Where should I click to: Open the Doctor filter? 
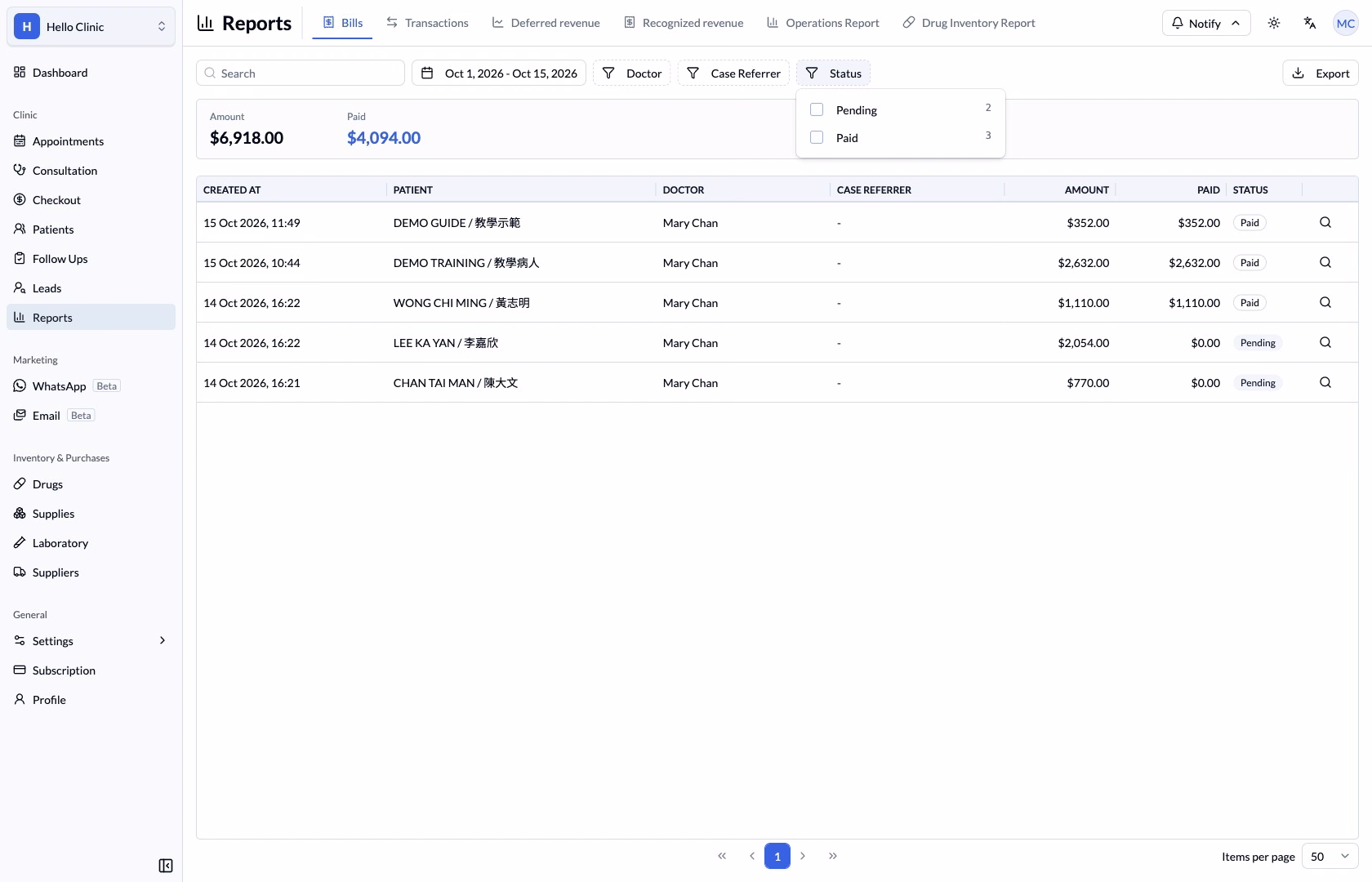click(x=632, y=73)
